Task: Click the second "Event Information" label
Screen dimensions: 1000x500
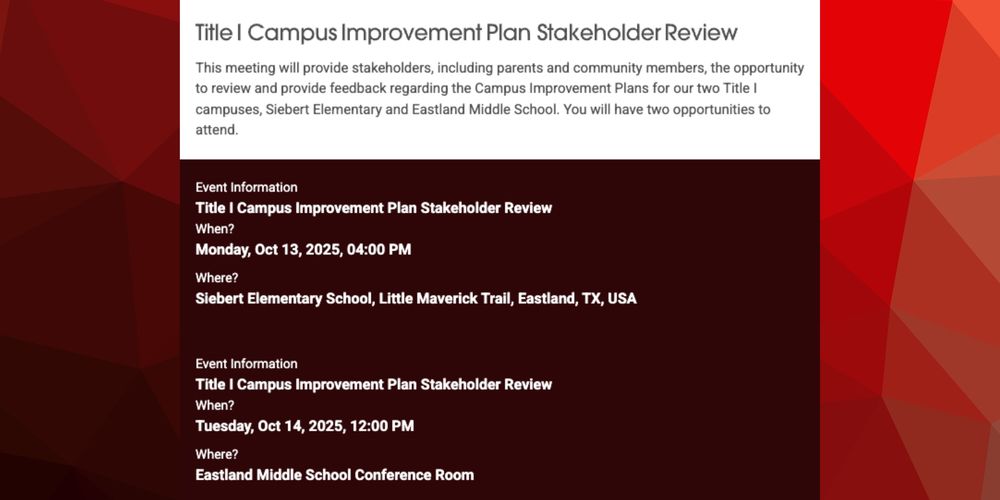Action: (x=246, y=364)
